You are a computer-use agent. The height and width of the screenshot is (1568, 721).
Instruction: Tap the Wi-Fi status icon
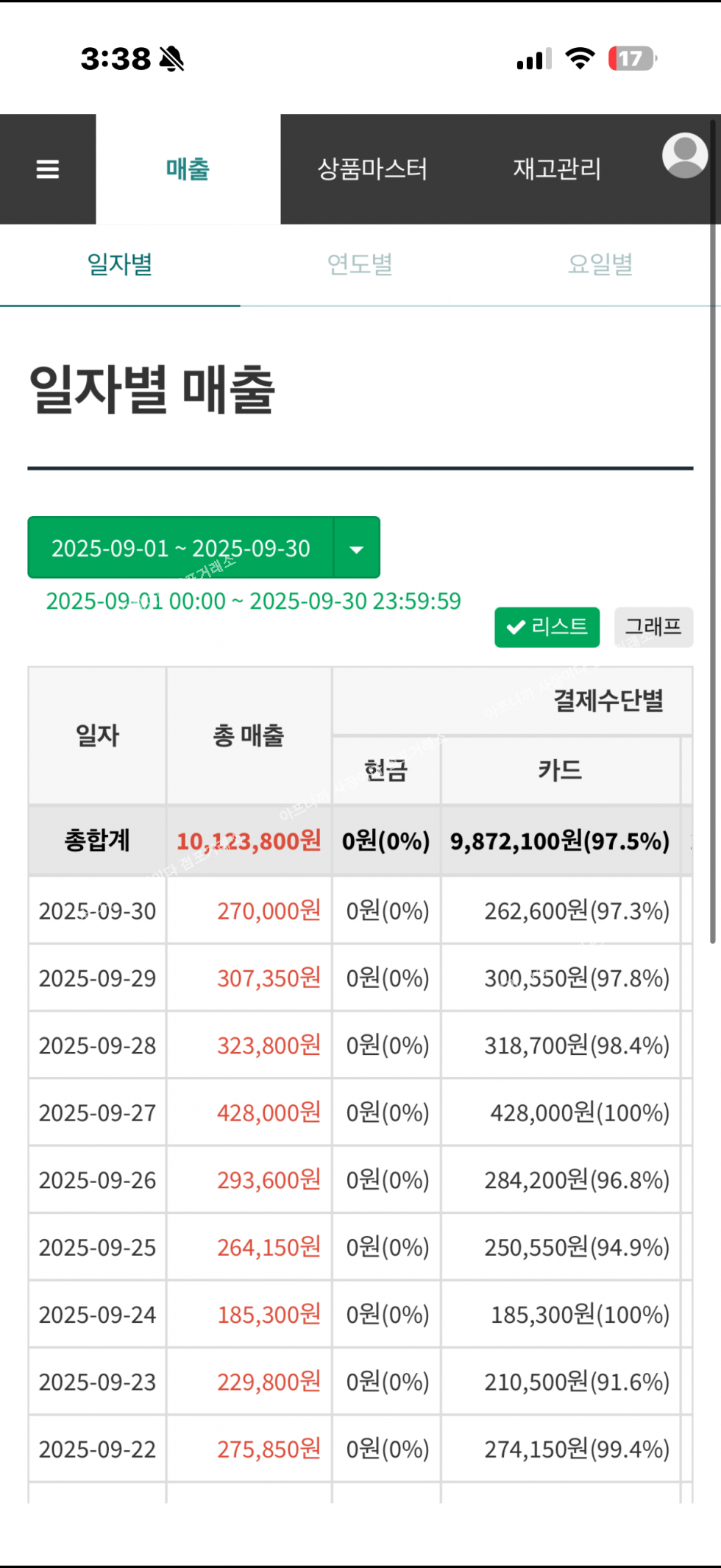tap(580, 59)
